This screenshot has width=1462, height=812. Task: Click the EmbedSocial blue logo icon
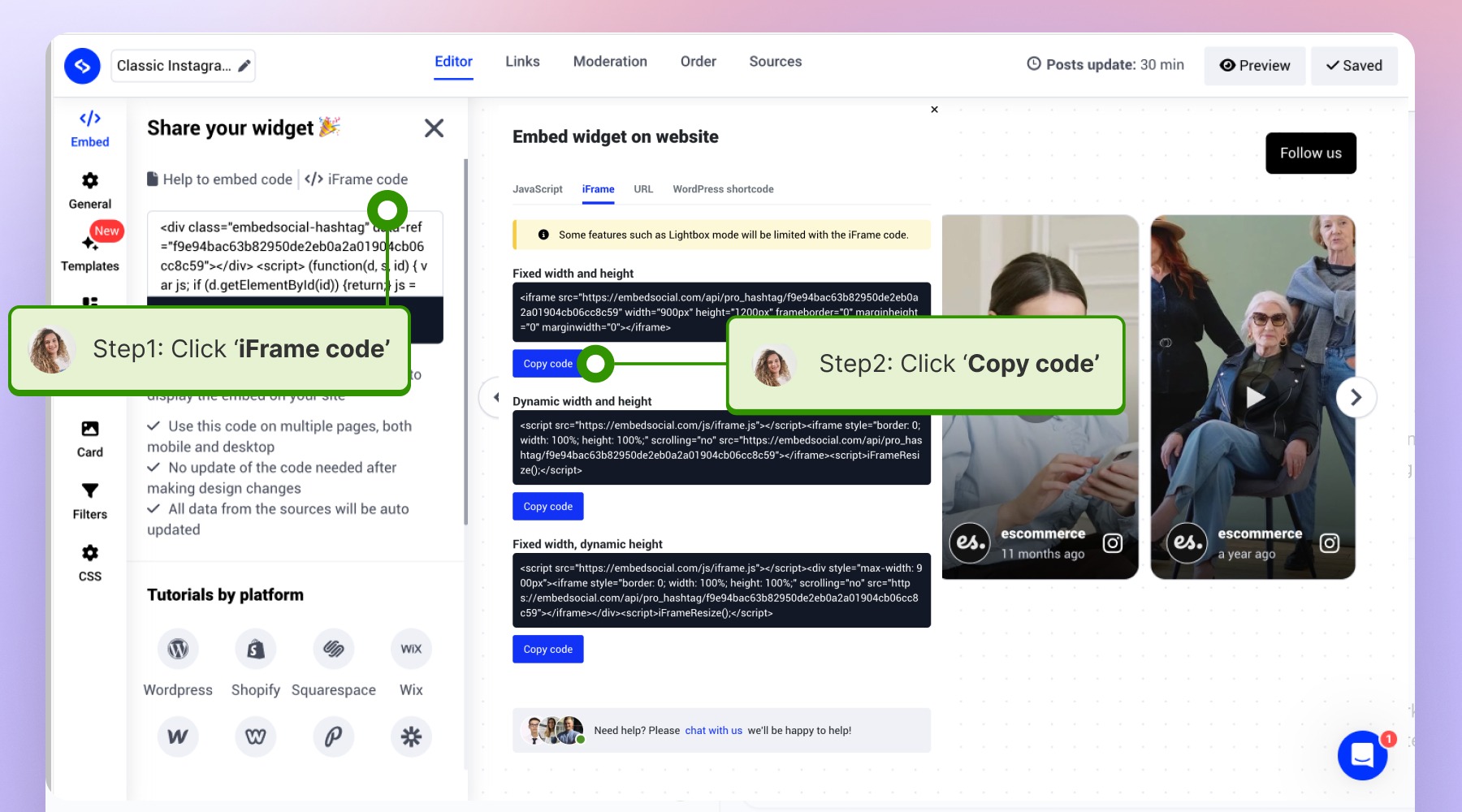[x=82, y=66]
